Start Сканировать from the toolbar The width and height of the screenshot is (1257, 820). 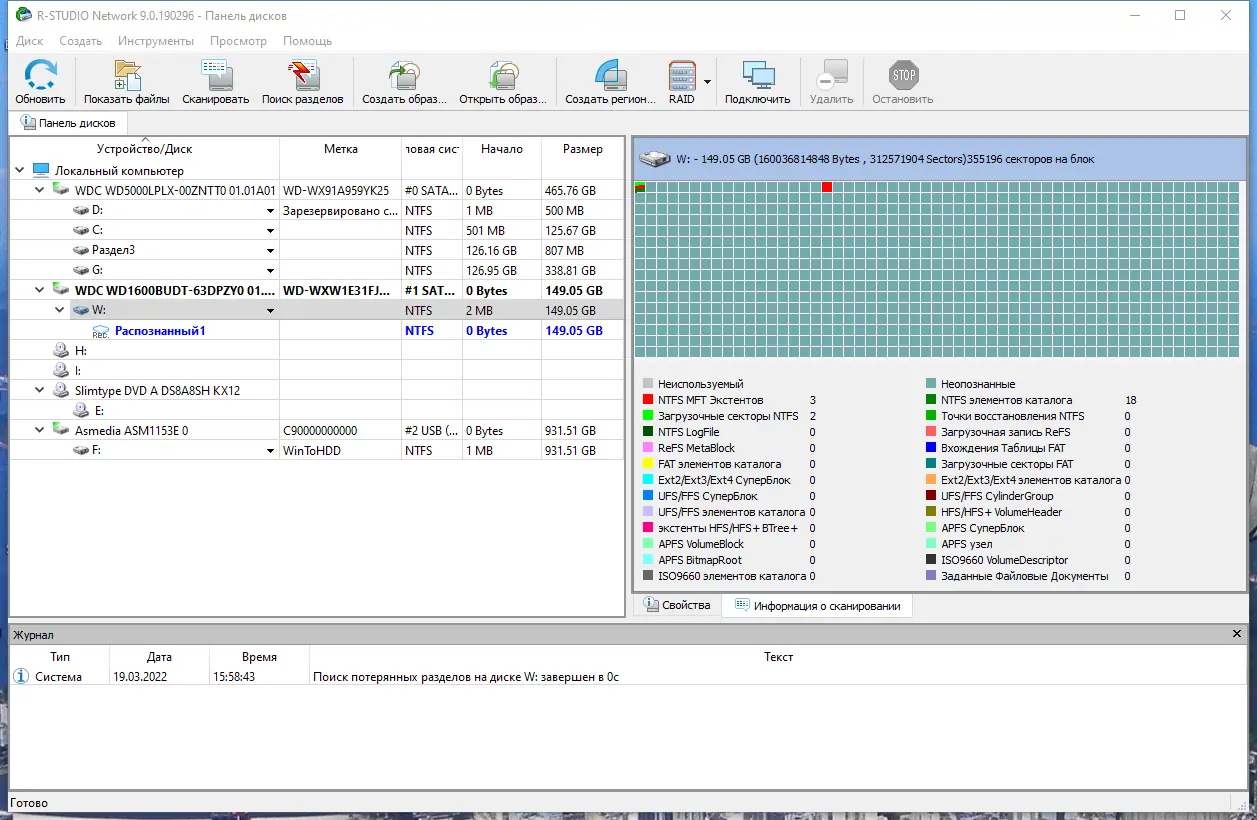216,76
